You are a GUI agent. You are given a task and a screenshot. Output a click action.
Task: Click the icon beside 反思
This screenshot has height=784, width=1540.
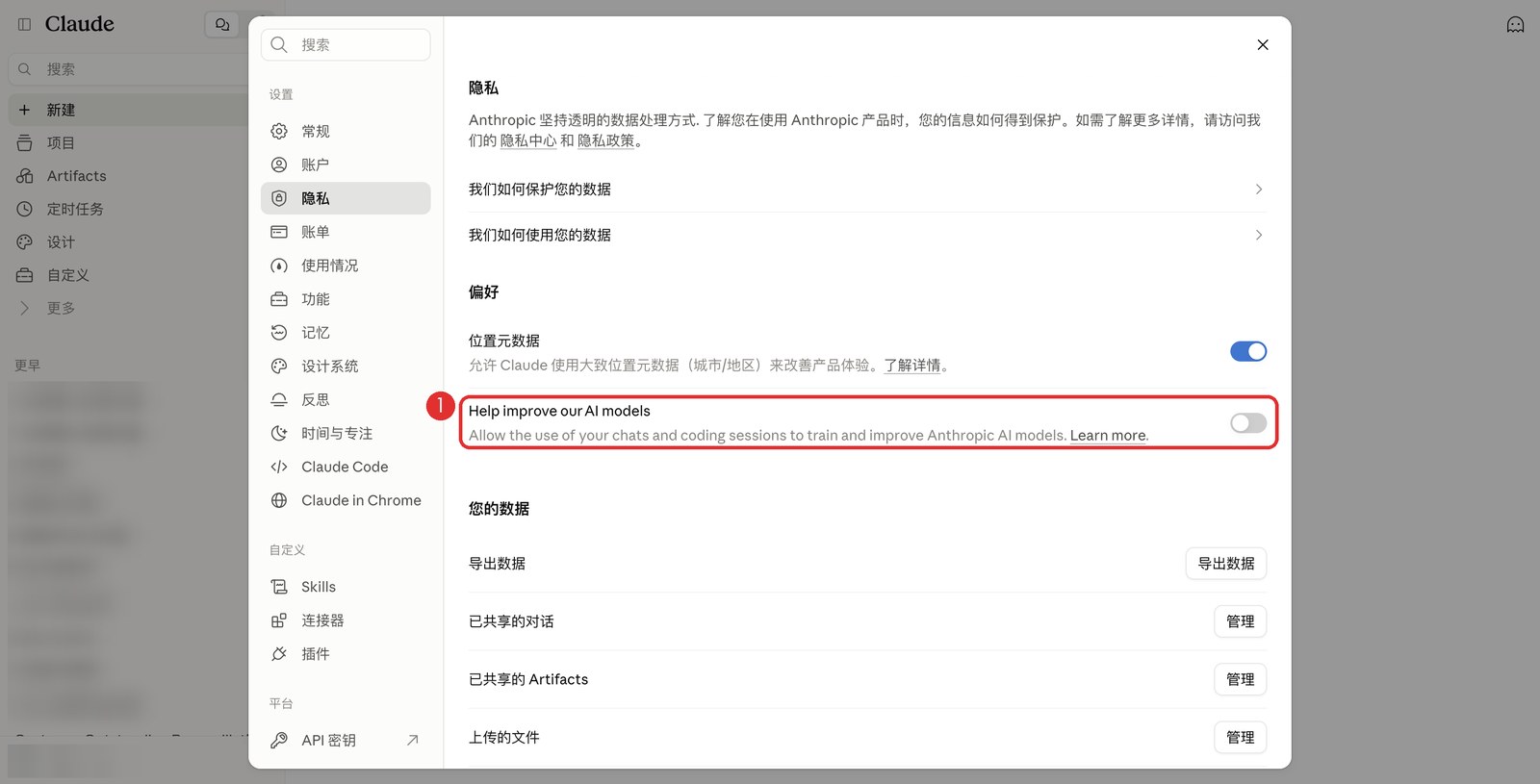279,399
